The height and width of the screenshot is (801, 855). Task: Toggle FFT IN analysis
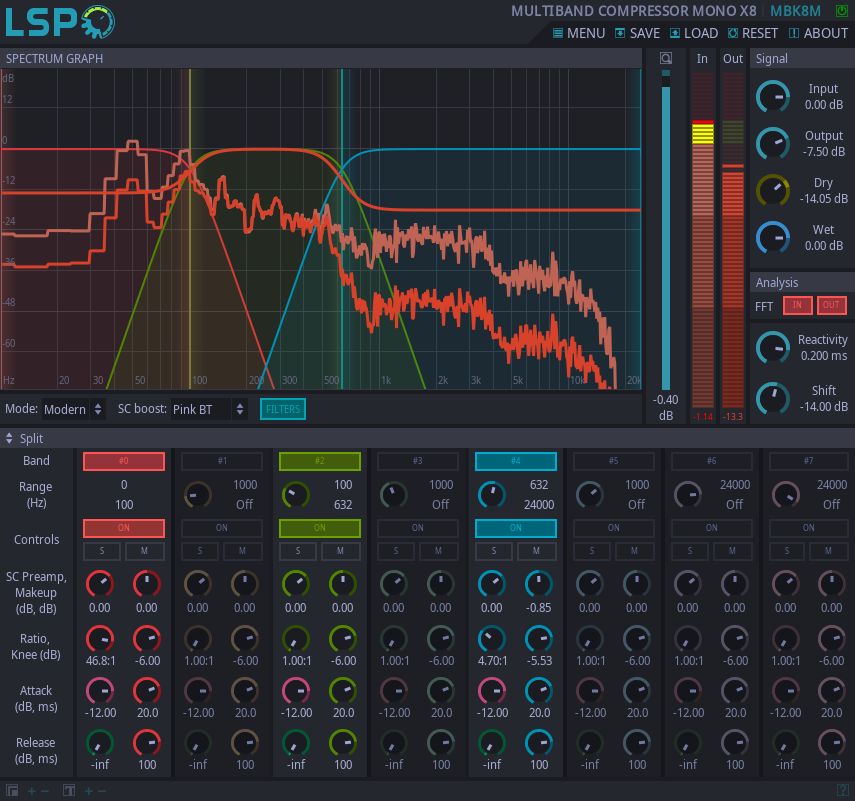[x=797, y=305]
